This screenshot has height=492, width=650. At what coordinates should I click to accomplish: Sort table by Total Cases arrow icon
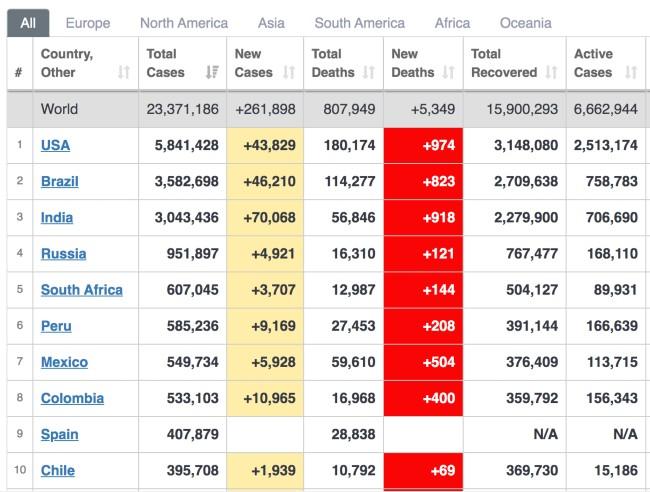tap(212, 72)
